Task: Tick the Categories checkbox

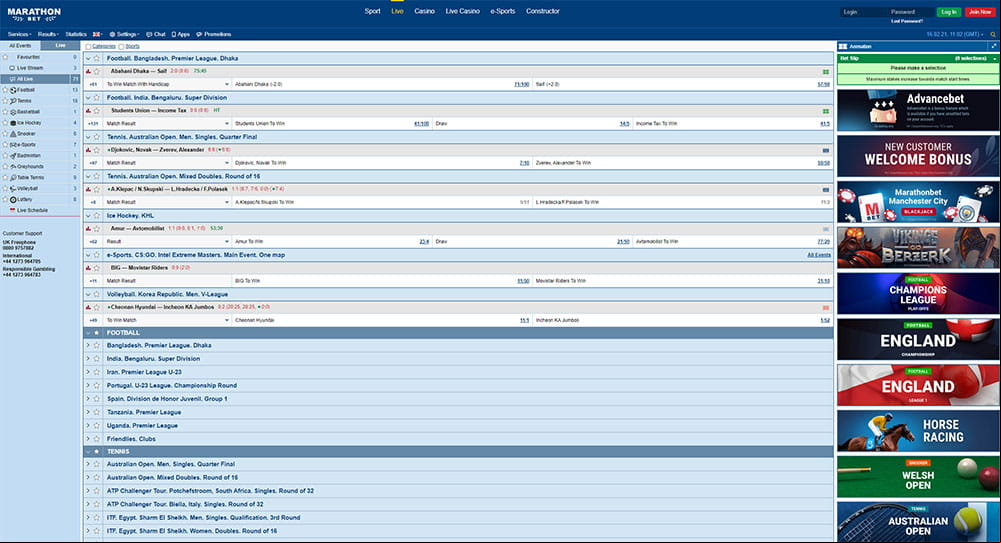Action: (x=88, y=47)
